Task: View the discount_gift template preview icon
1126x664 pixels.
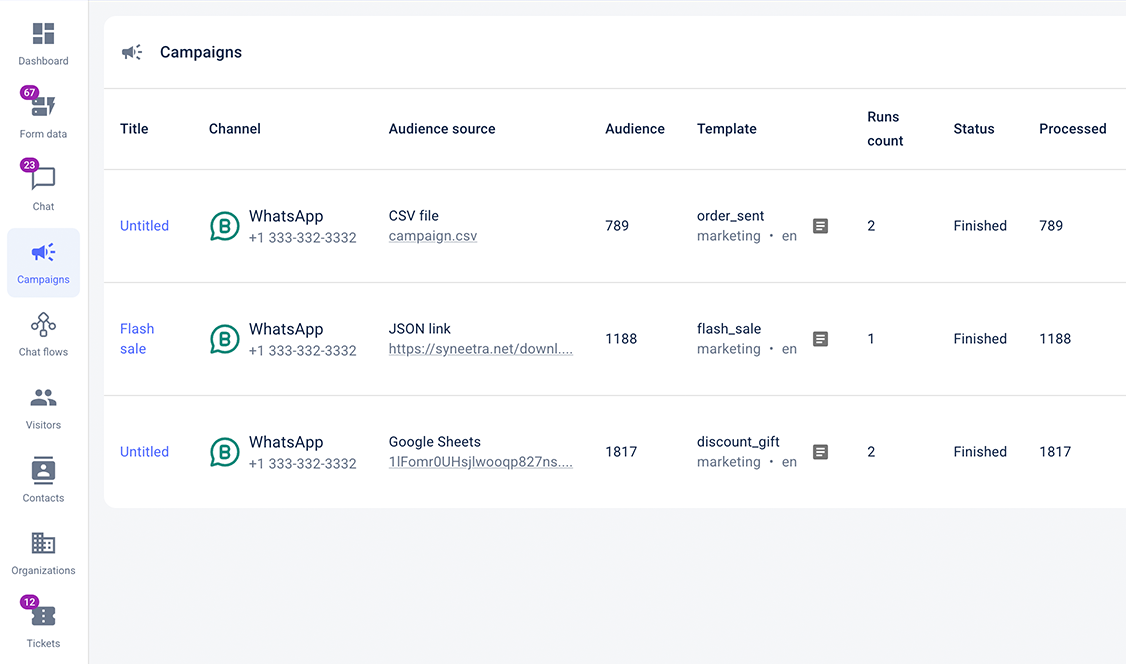Action: tap(820, 452)
